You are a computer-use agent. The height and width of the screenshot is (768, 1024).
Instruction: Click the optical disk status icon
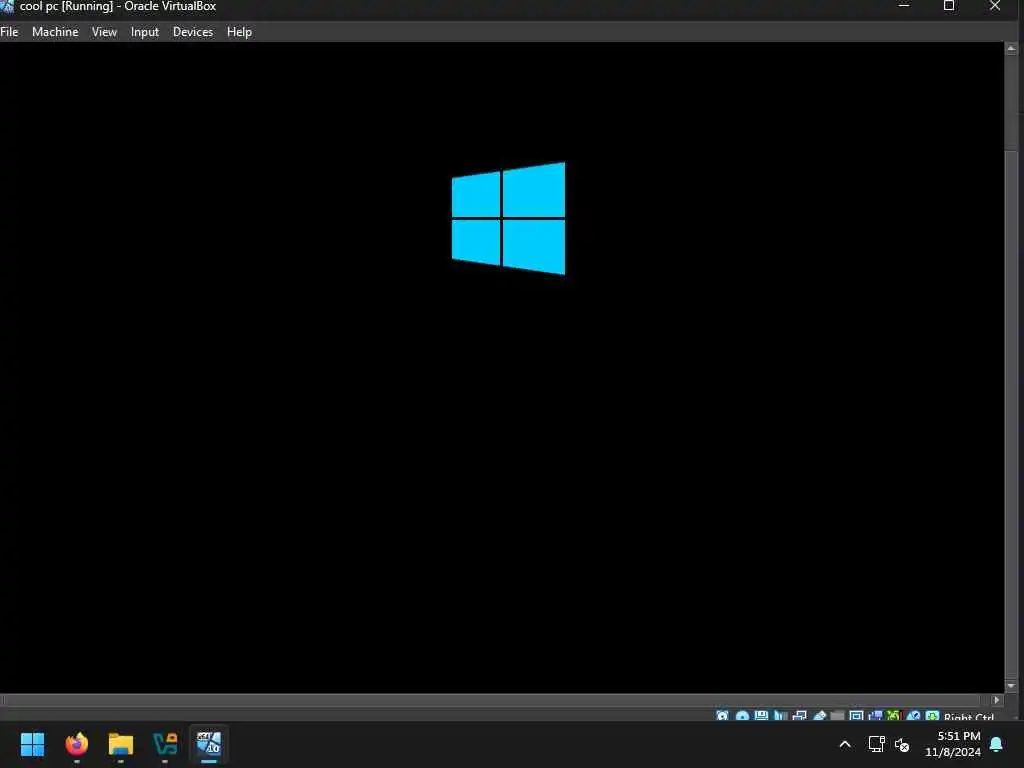[743, 716]
